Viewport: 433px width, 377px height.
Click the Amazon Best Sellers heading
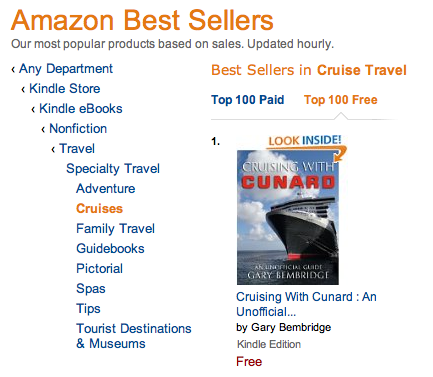142,20
